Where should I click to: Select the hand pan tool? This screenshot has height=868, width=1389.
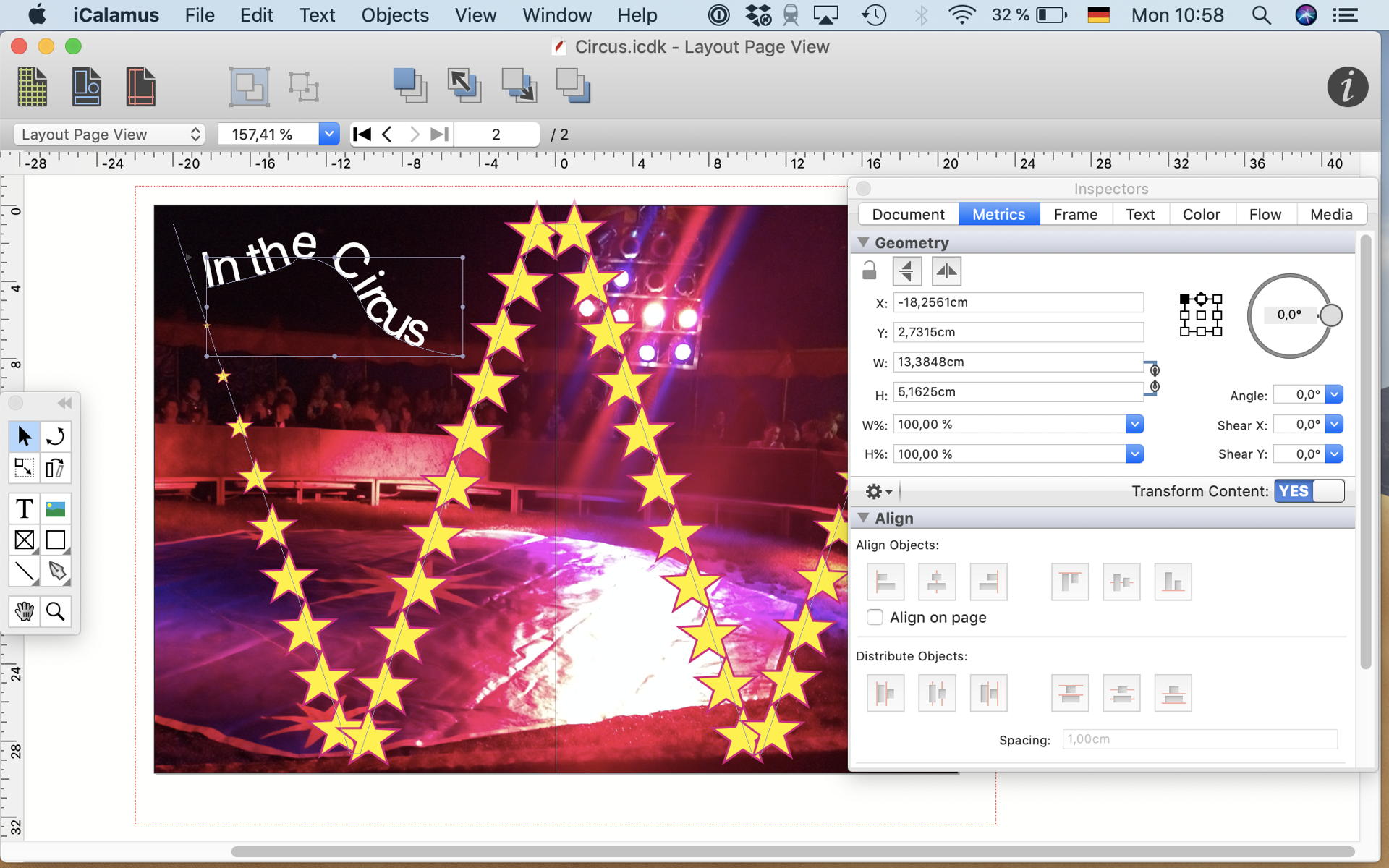[x=24, y=612]
